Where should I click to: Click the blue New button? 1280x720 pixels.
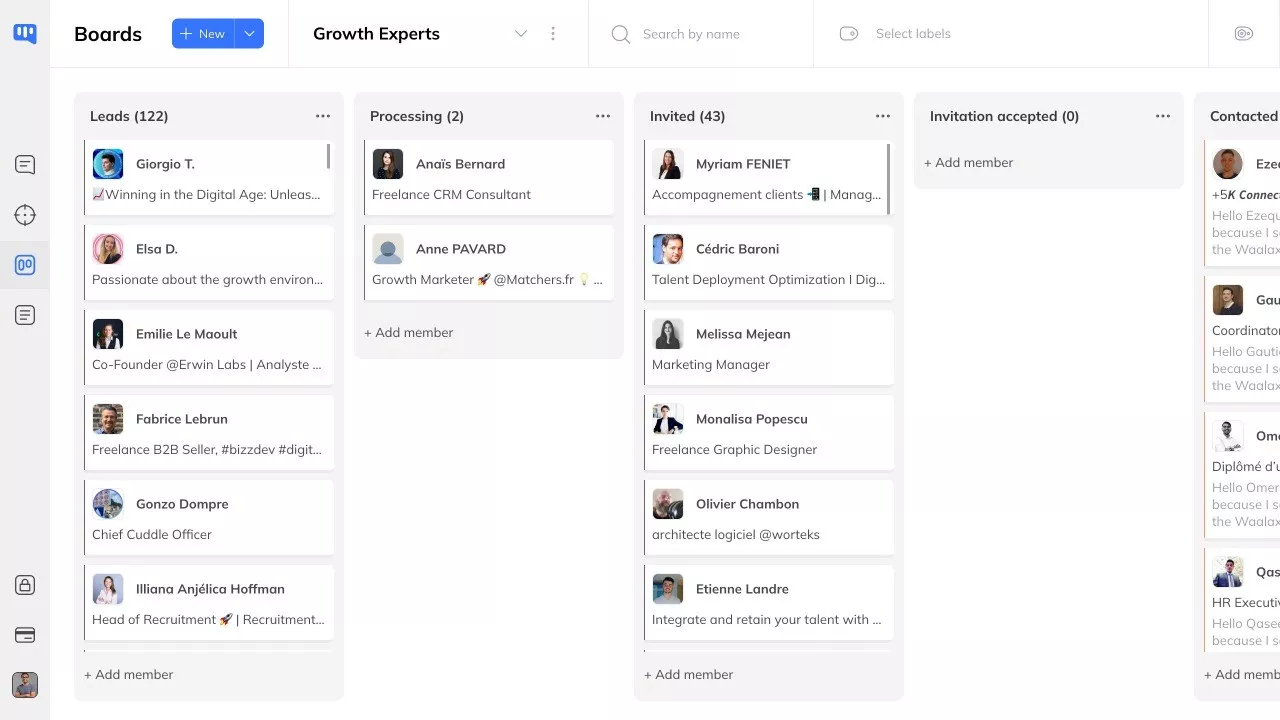203,34
